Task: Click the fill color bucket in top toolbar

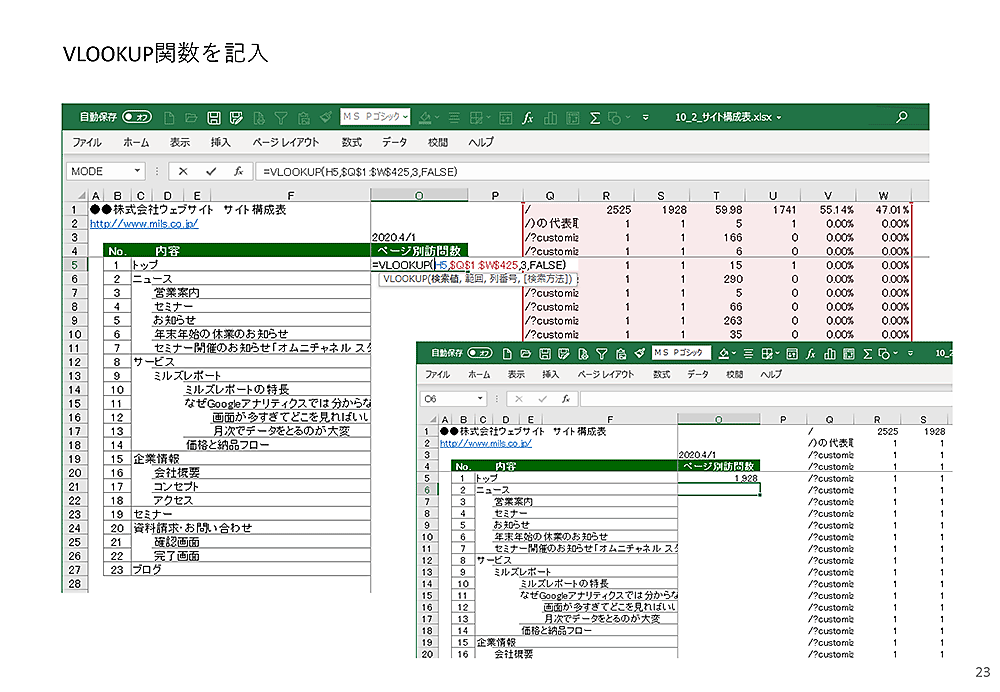Action: tap(427, 117)
